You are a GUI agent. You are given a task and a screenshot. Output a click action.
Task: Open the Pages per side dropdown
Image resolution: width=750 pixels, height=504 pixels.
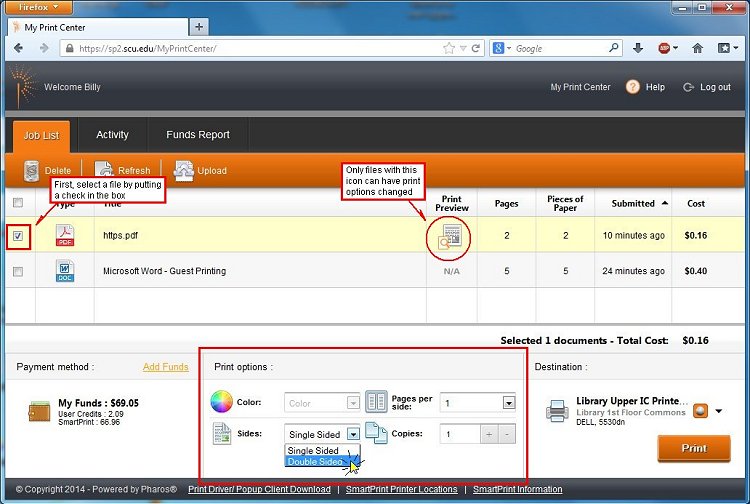[x=508, y=402]
